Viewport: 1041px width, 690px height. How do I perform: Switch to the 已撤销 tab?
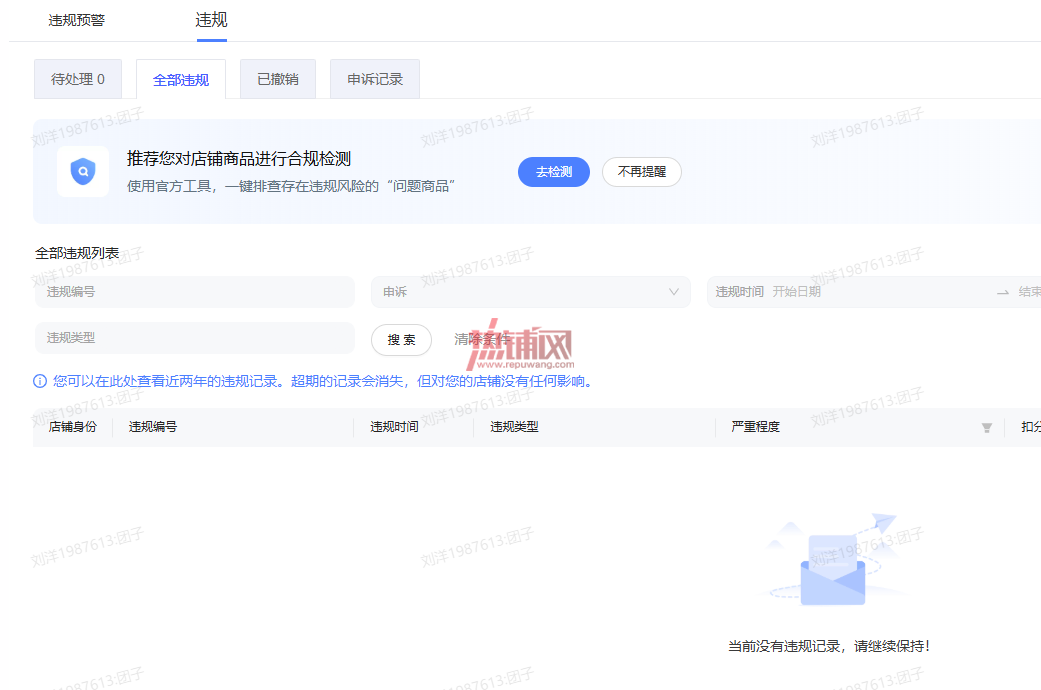pos(278,79)
